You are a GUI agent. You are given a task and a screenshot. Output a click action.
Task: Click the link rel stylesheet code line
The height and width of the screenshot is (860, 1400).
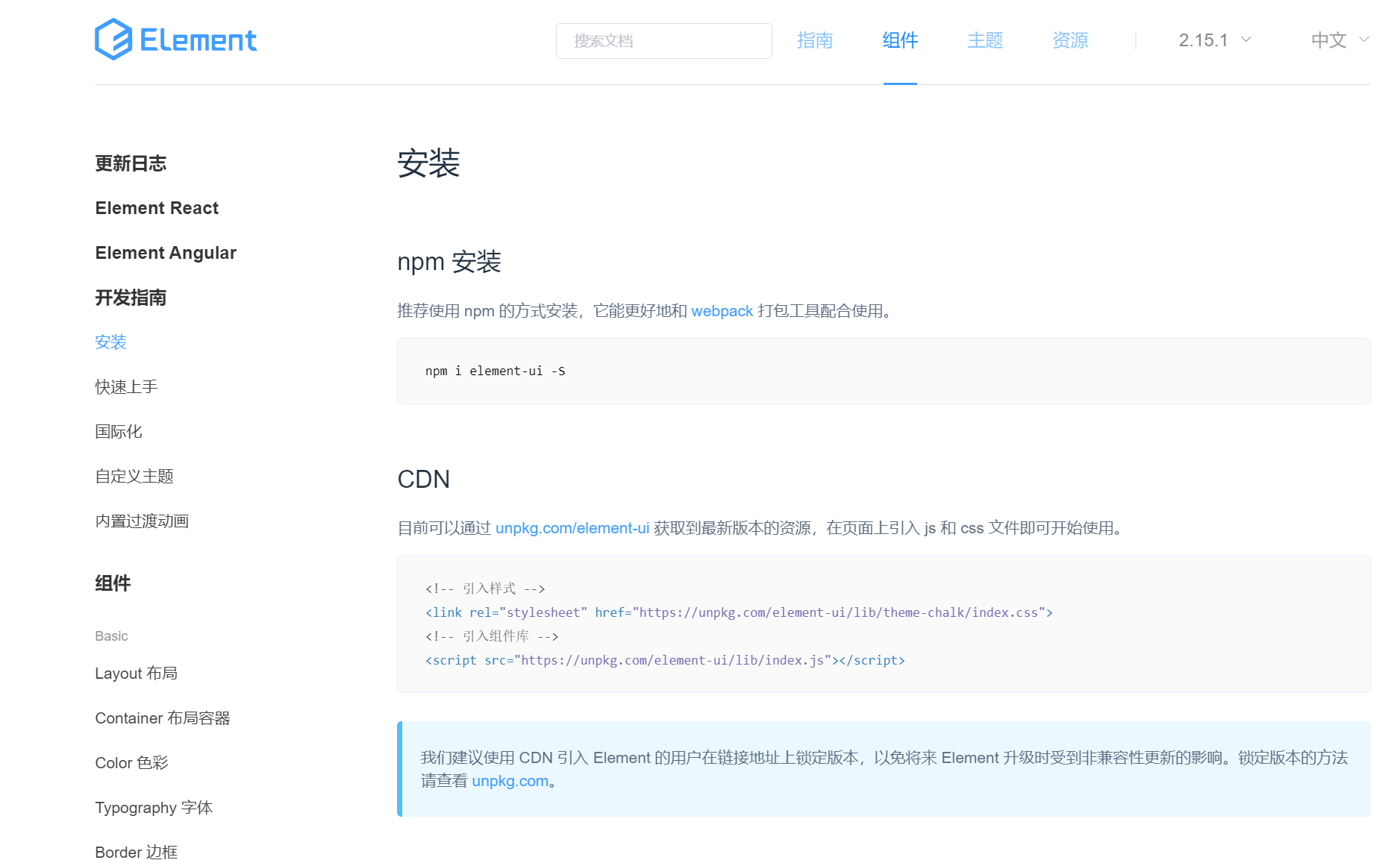(739, 612)
